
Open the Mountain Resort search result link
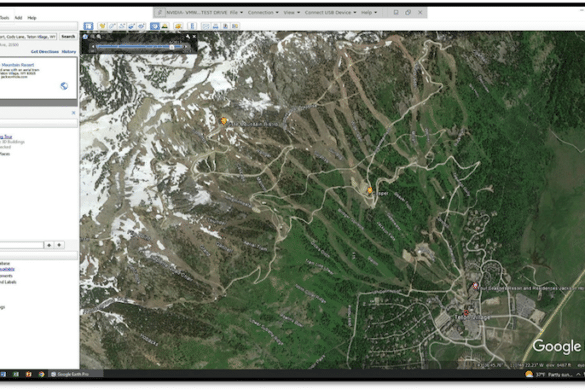point(18,65)
